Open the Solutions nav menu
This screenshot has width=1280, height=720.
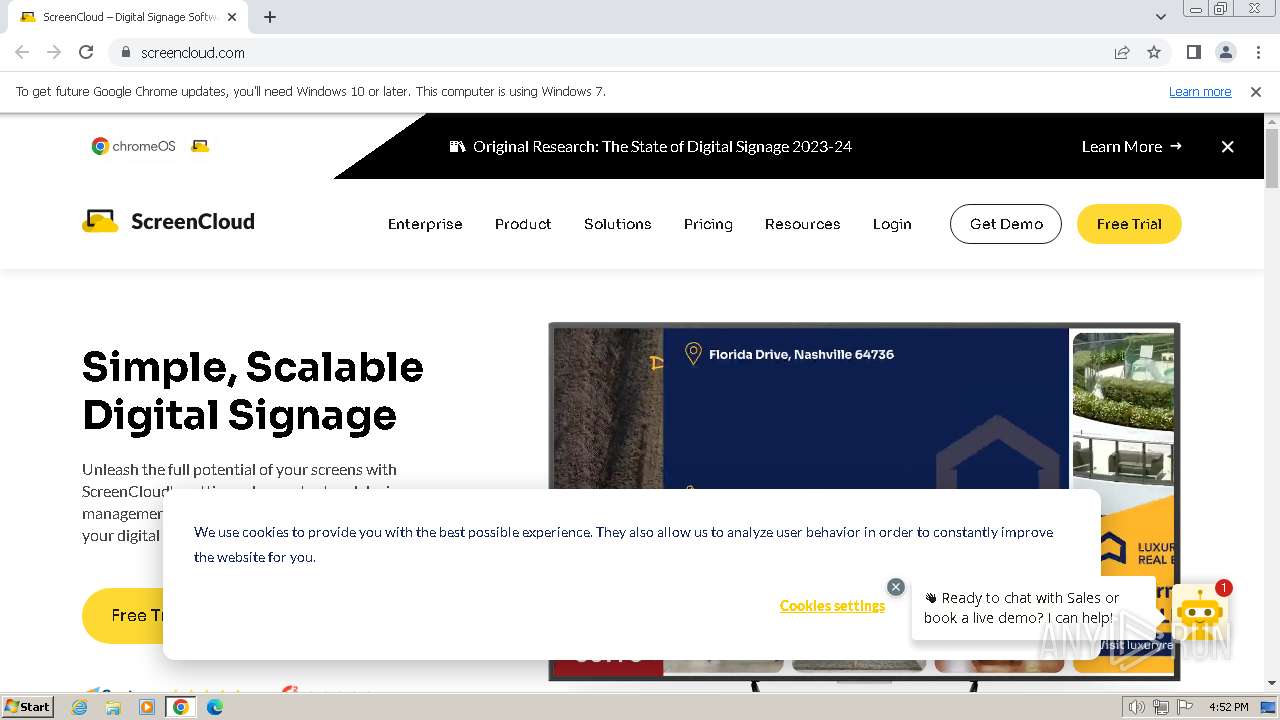(x=618, y=224)
